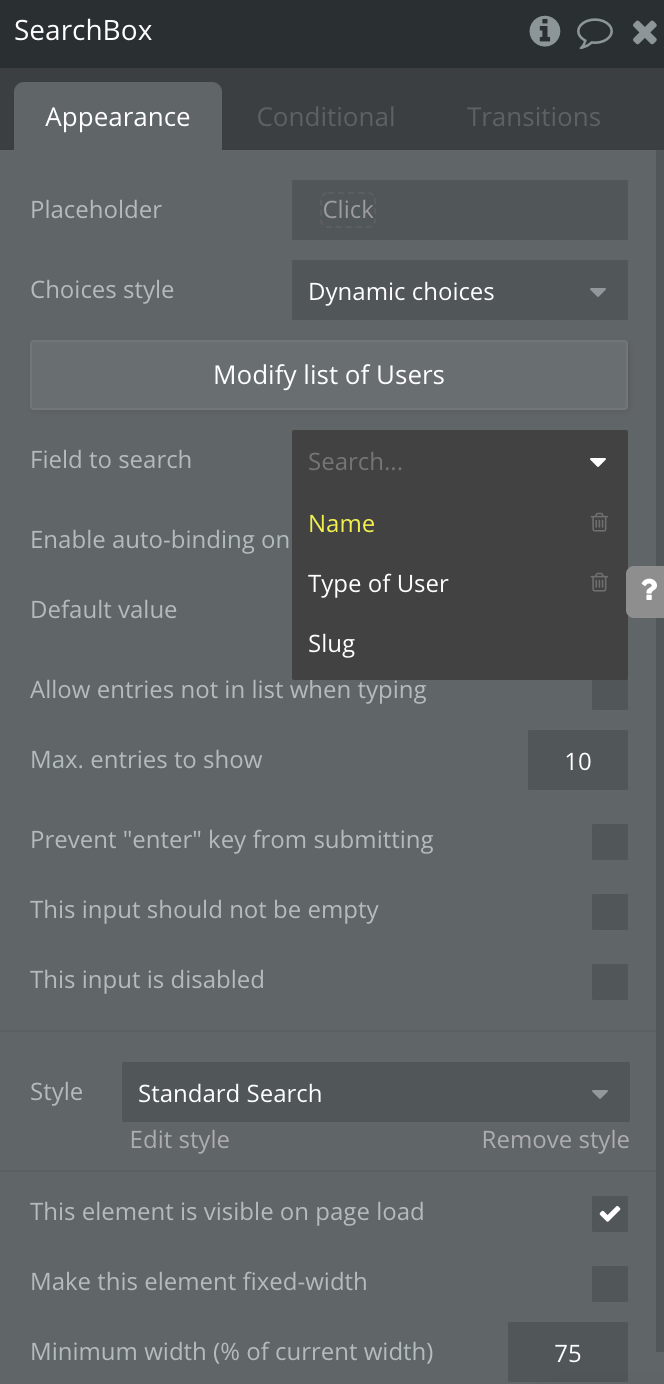Check This input is disabled box
The width and height of the screenshot is (664, 1384).
(609, 982)
